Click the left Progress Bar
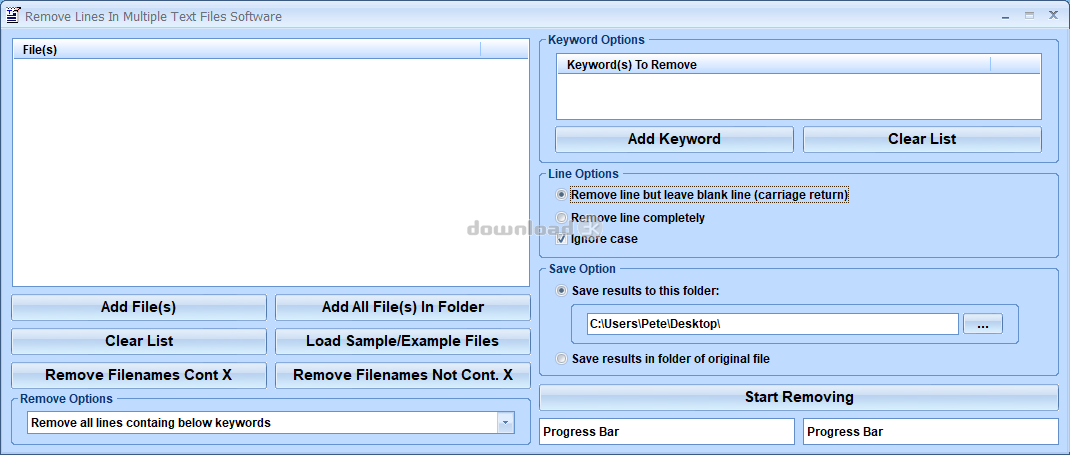Image resolution: width=1070 pixels, height=455 pixels. [667, 432]
